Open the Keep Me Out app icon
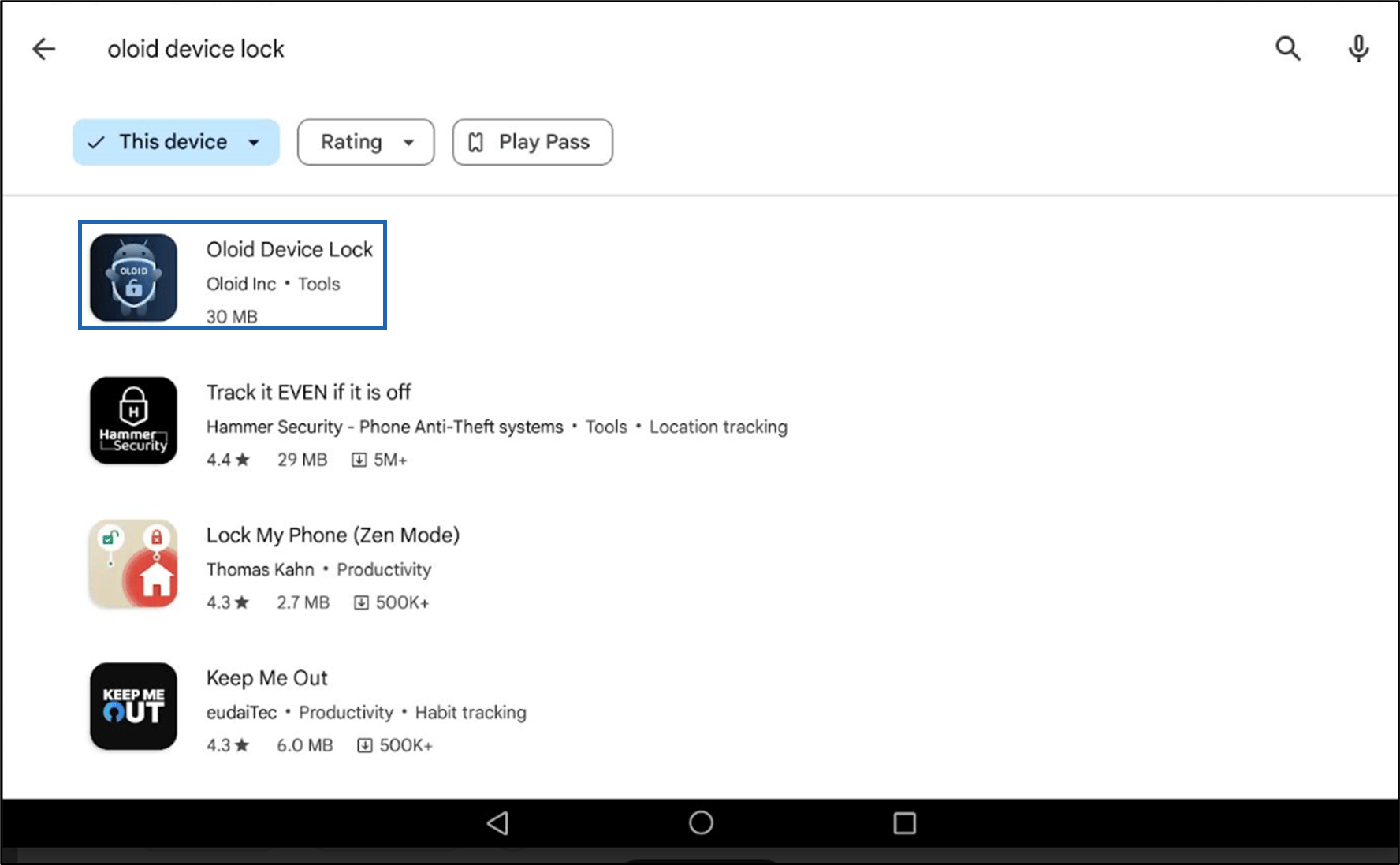 [133, 706]
